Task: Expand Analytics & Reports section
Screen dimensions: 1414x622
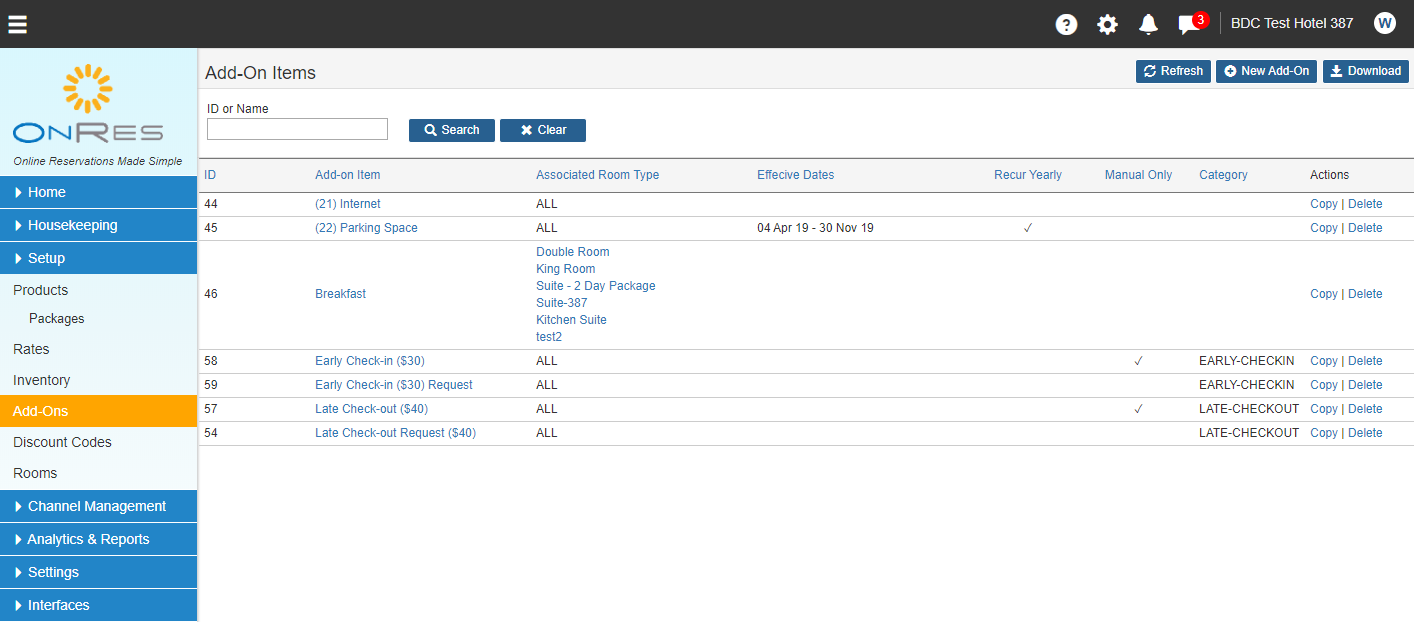Action: (99, 539)
